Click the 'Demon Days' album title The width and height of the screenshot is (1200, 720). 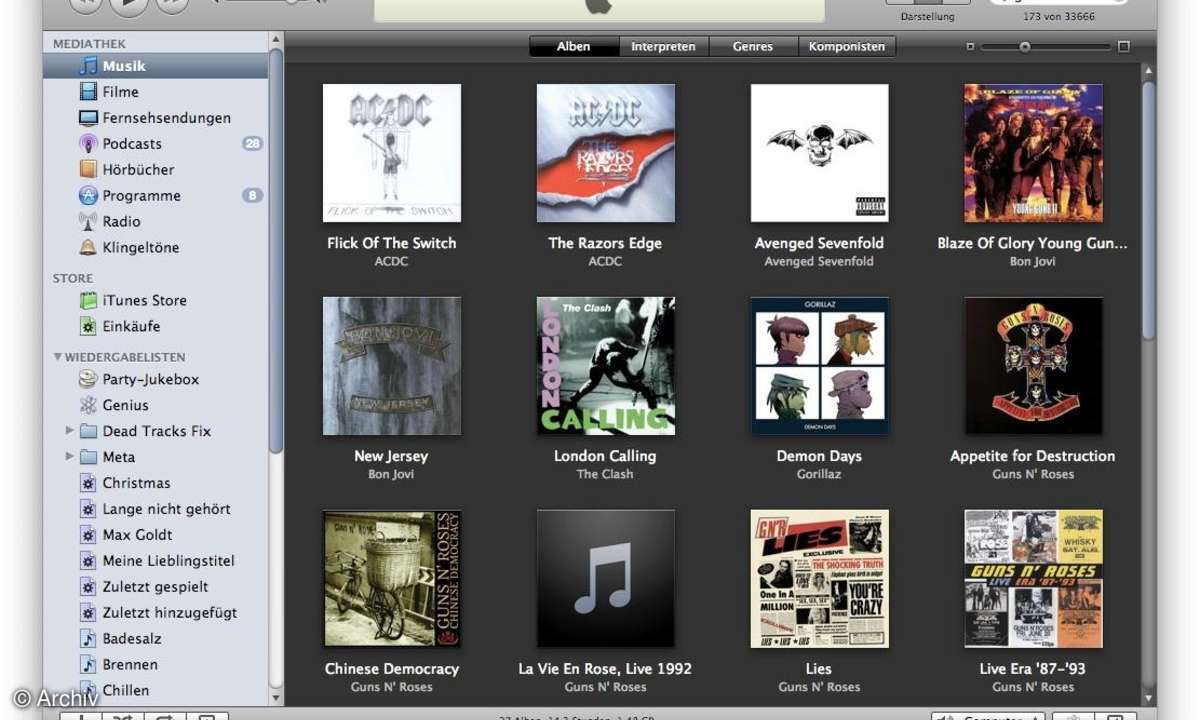[819, 456]
